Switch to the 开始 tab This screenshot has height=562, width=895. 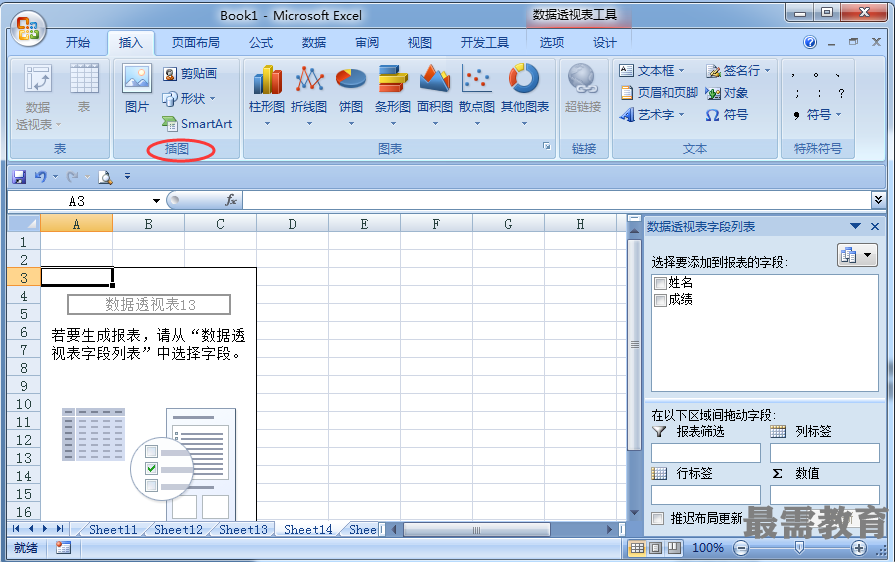pos(78,43)
